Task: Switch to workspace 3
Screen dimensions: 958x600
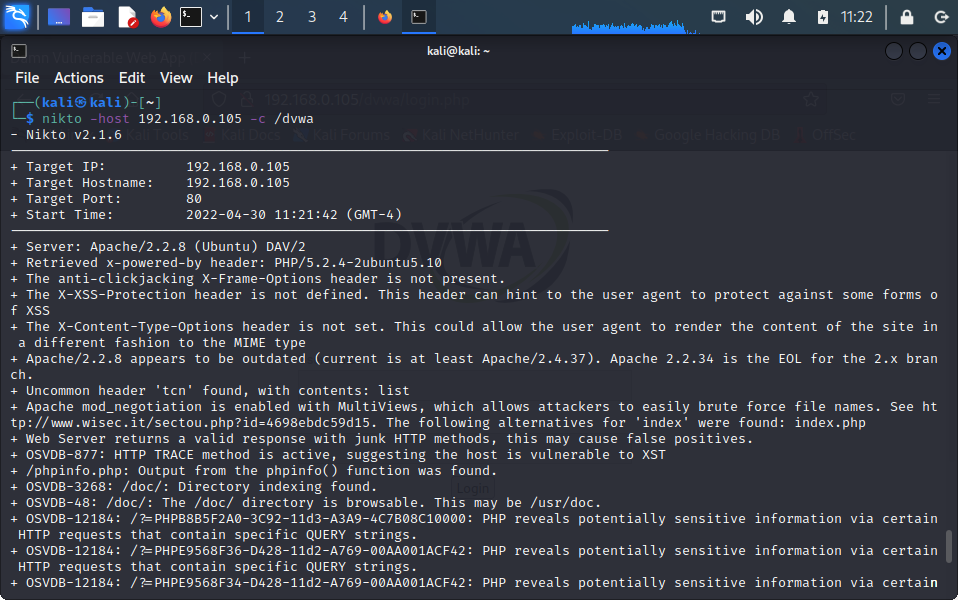Action: click(312, 17)
